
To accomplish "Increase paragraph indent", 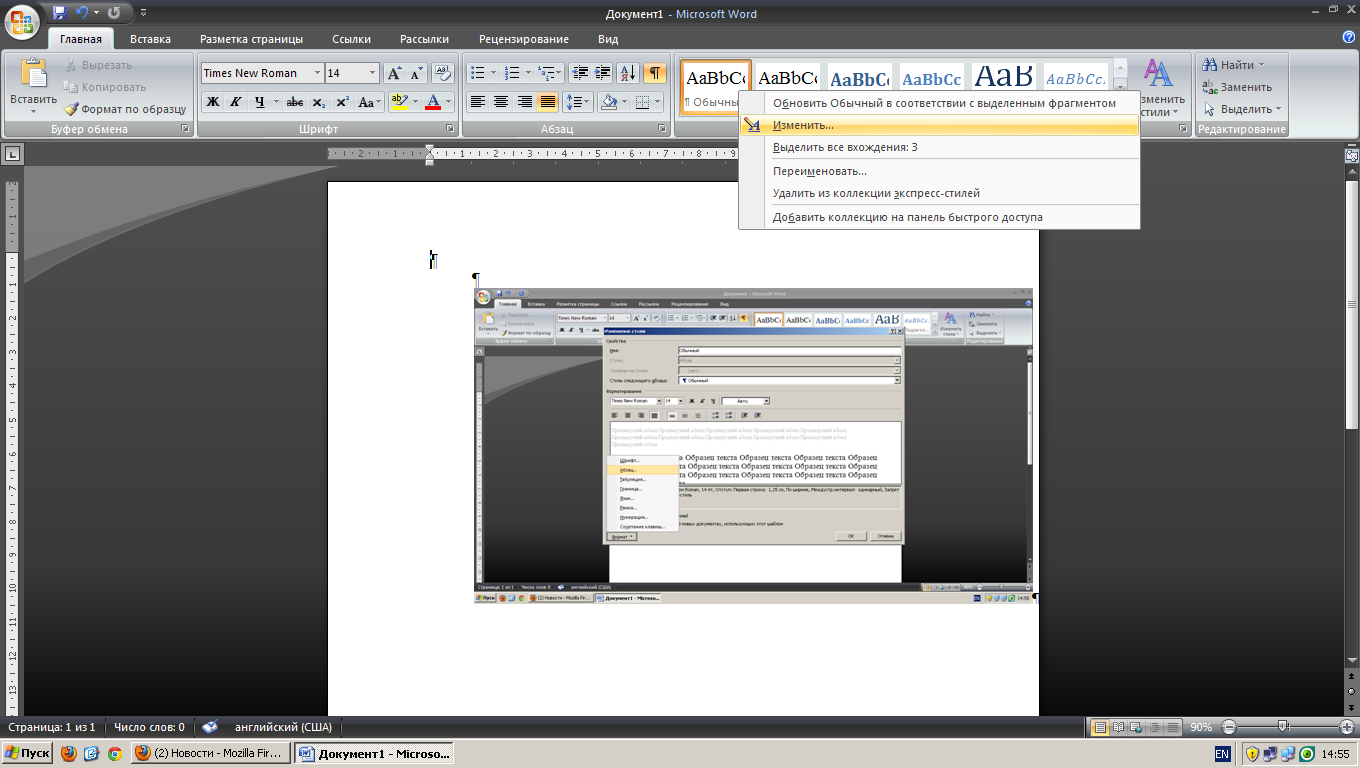I will click(603, 73).
